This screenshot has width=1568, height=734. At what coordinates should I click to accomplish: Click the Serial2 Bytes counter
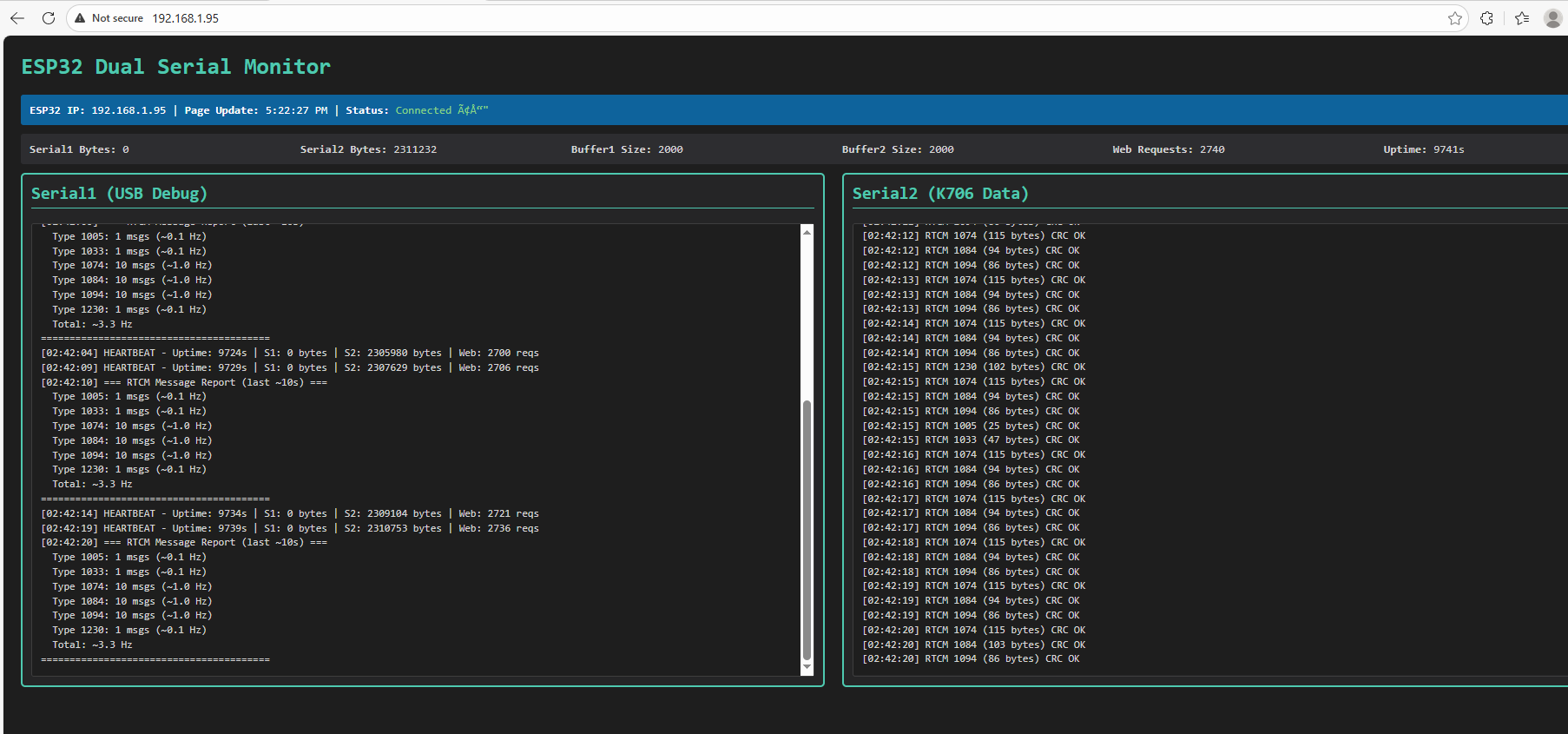click(x=368, y=149)
